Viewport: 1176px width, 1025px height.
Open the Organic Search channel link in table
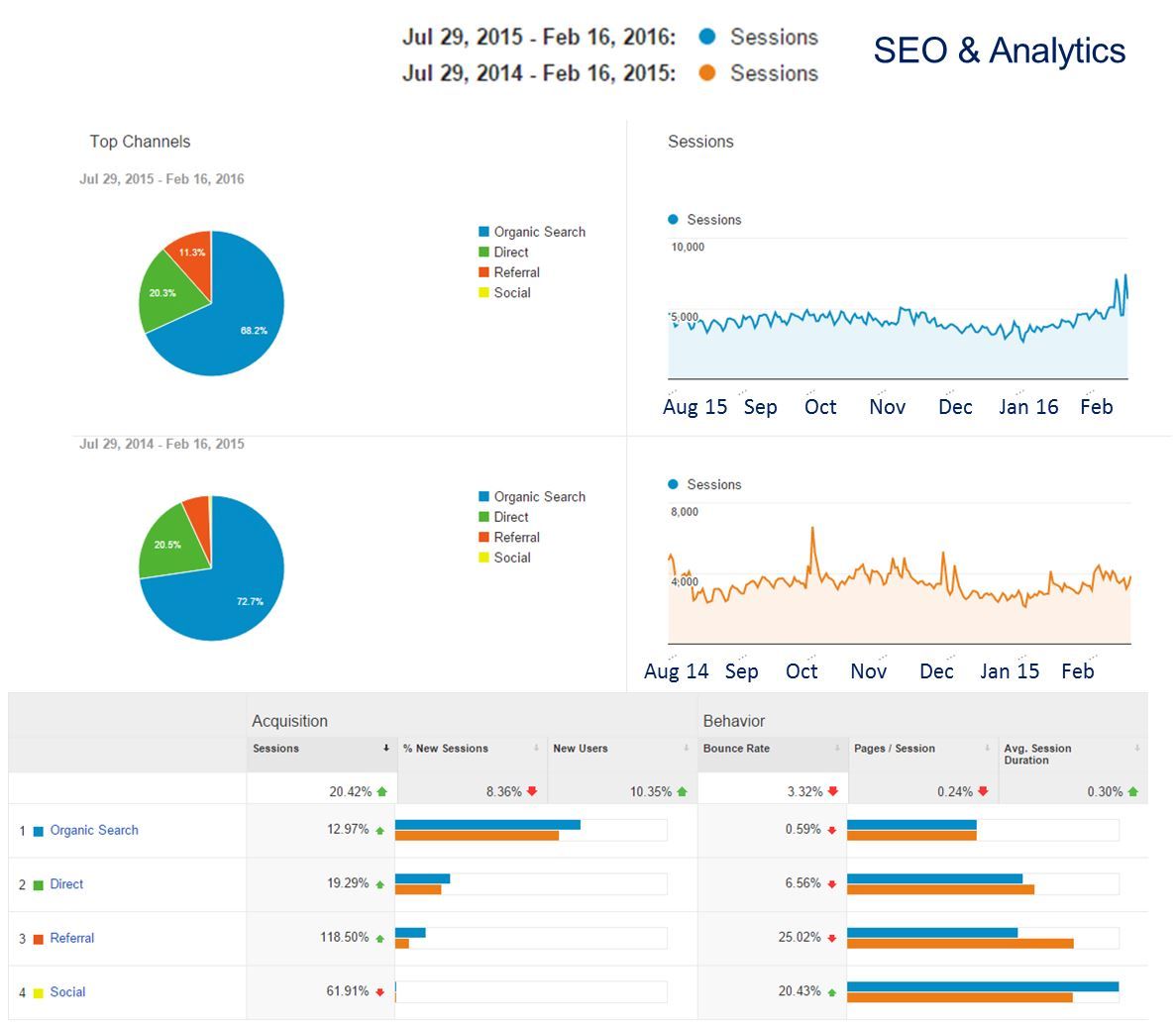[x=94, y=830]
